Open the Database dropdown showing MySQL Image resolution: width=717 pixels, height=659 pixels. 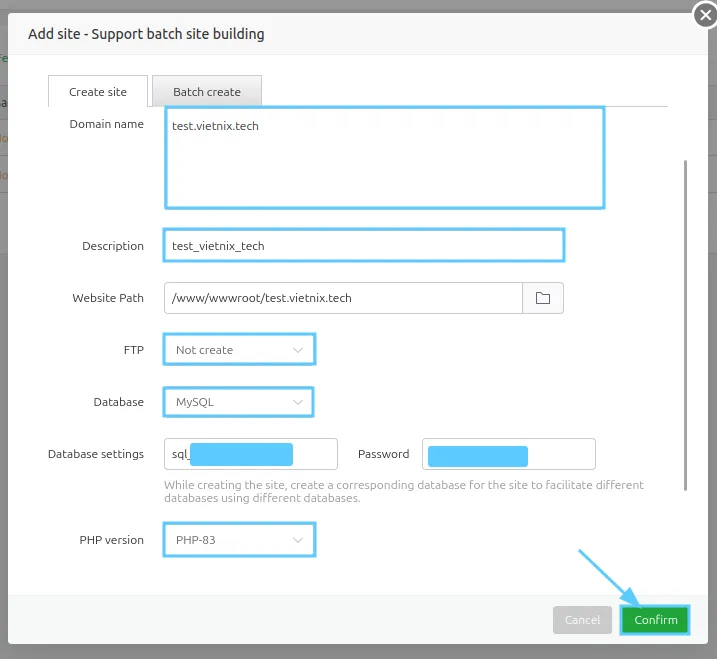point(238,402)
